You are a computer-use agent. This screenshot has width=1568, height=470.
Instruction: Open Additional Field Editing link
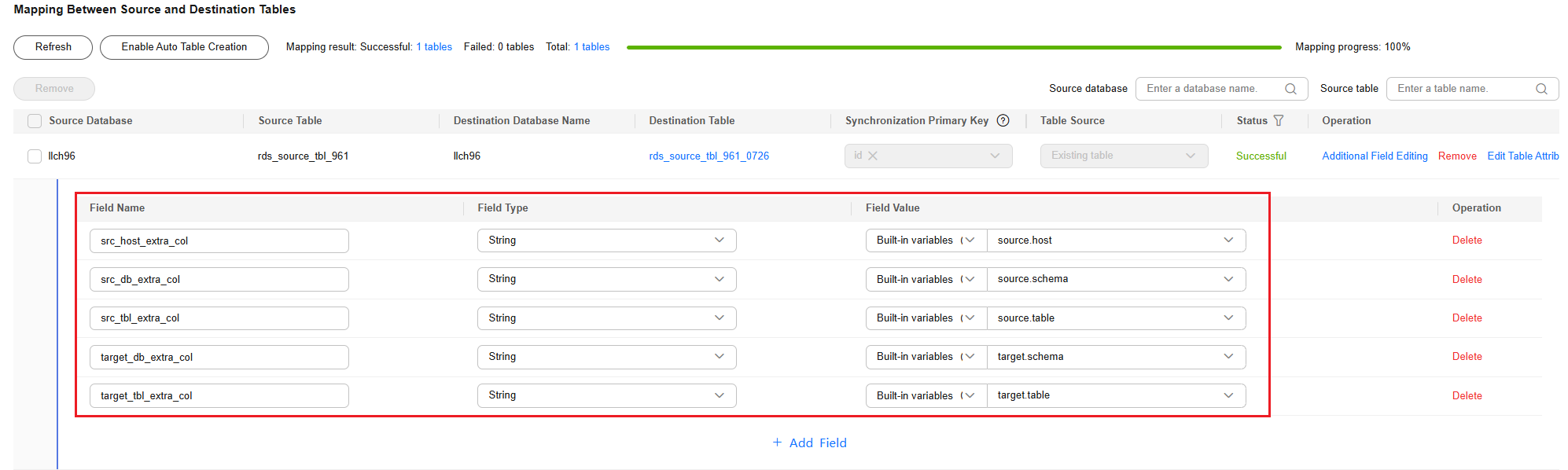point(1374,156)
